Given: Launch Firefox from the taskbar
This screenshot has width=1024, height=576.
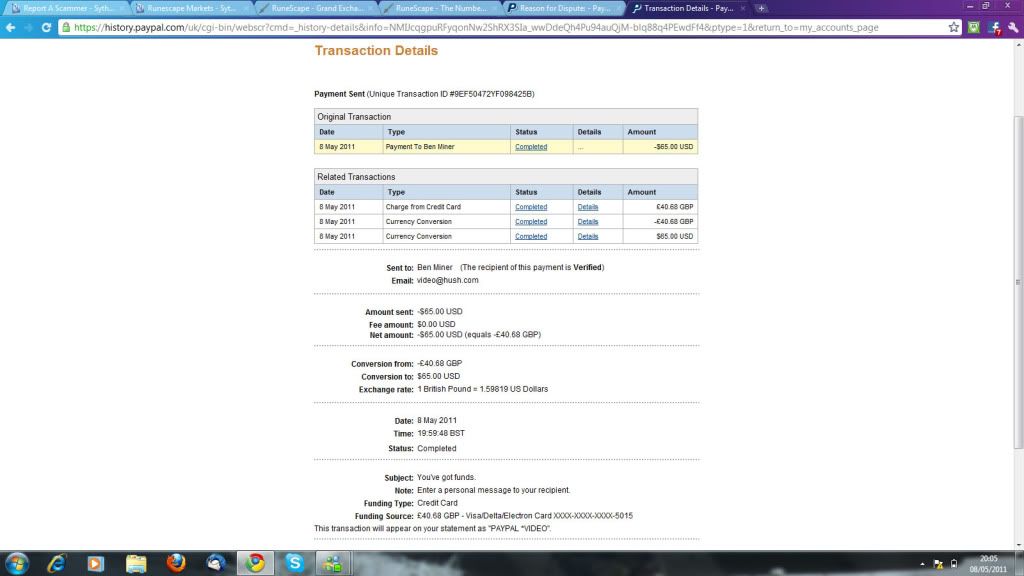Looking at the screenshot, I should 176,563.
